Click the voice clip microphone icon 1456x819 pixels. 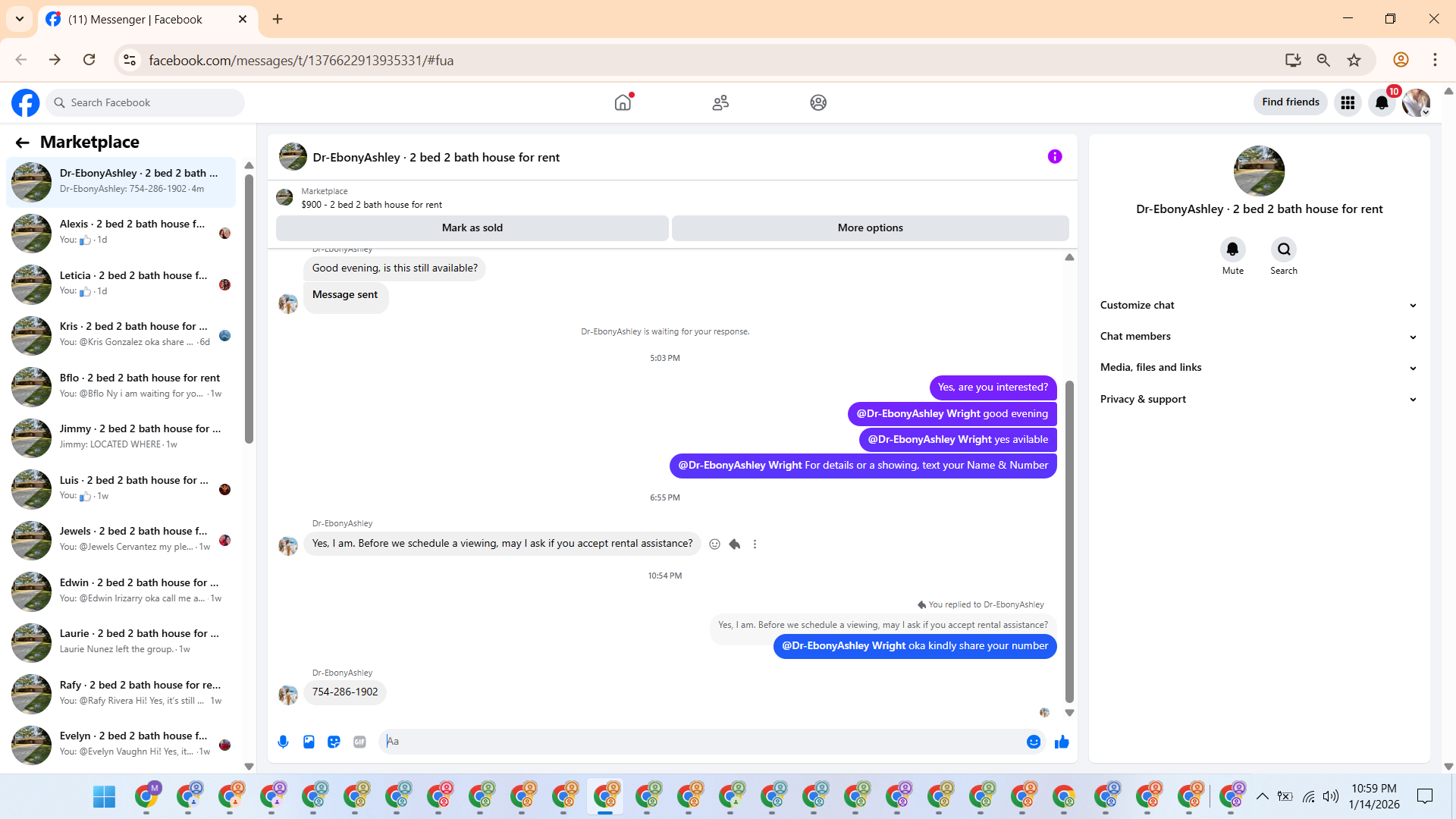click(x=283, y=742)
